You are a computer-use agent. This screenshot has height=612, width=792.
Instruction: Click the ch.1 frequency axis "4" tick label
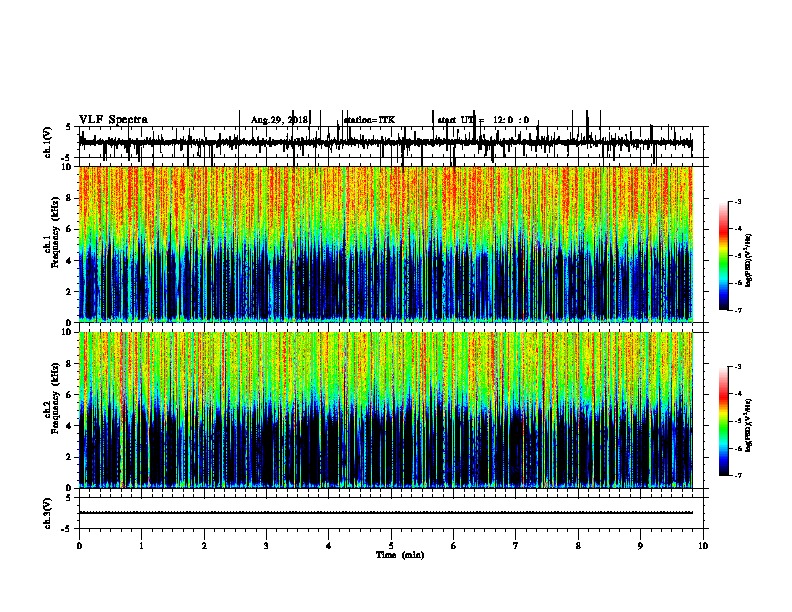pos(70,260)
